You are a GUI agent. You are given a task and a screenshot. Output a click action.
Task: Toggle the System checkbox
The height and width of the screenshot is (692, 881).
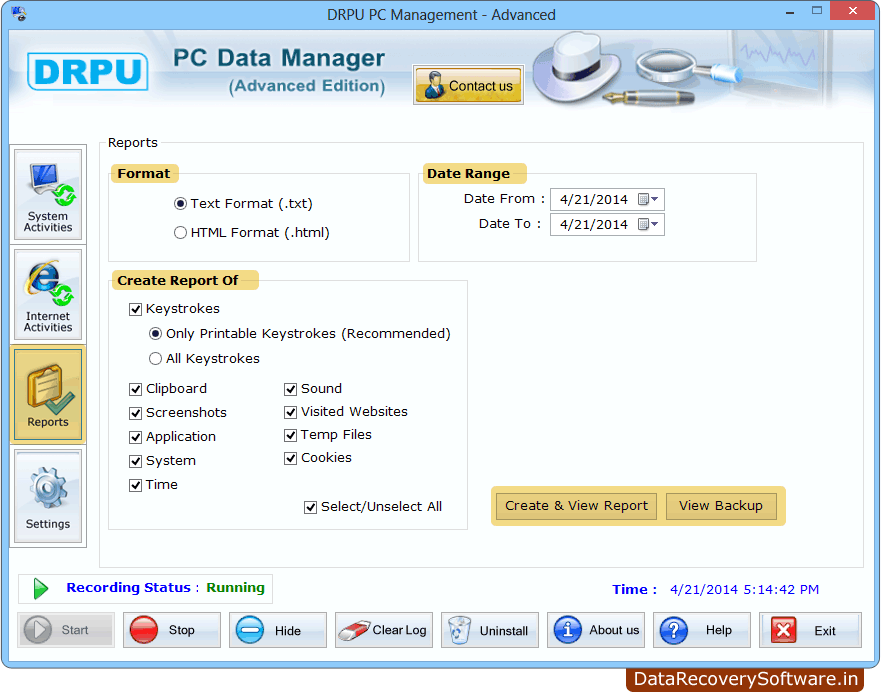135,461
